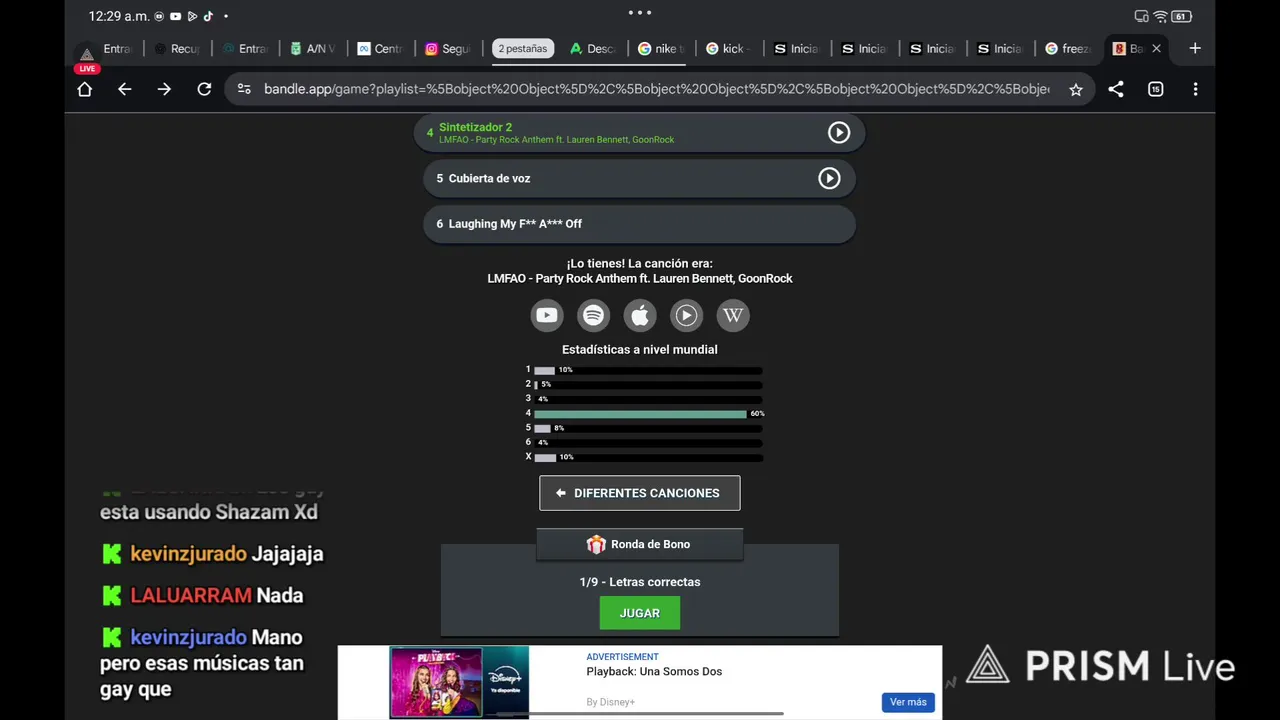Switch to the freez Google tab
This screenshot has width=1280, height=720.
[x=1068, y=48]
